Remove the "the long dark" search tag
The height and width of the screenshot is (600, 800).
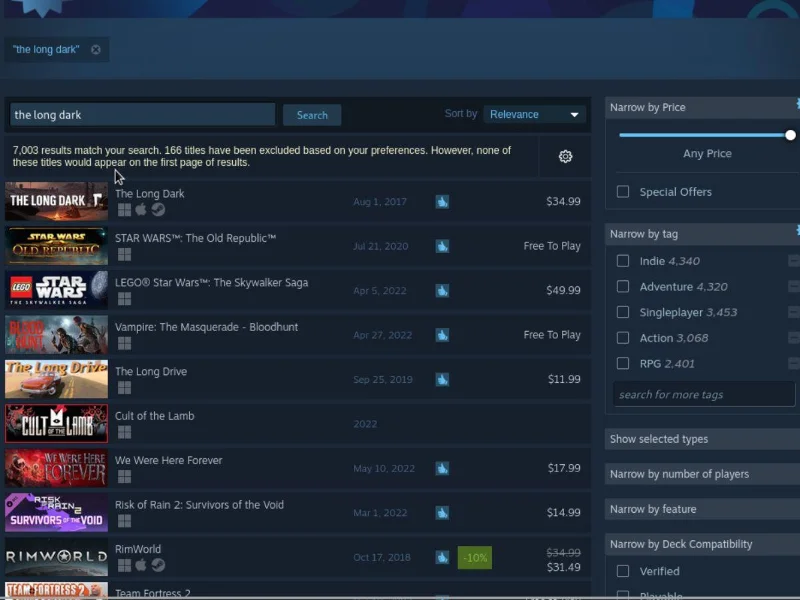coord(95,49)
